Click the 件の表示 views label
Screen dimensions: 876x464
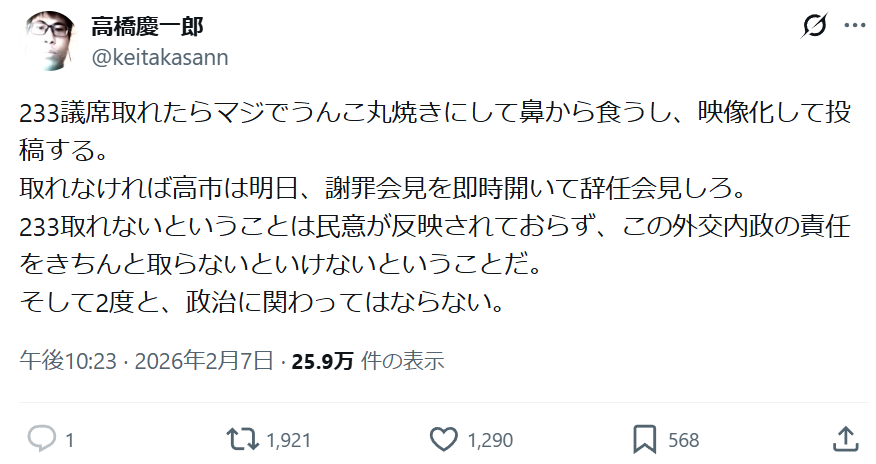click(401, 360)
